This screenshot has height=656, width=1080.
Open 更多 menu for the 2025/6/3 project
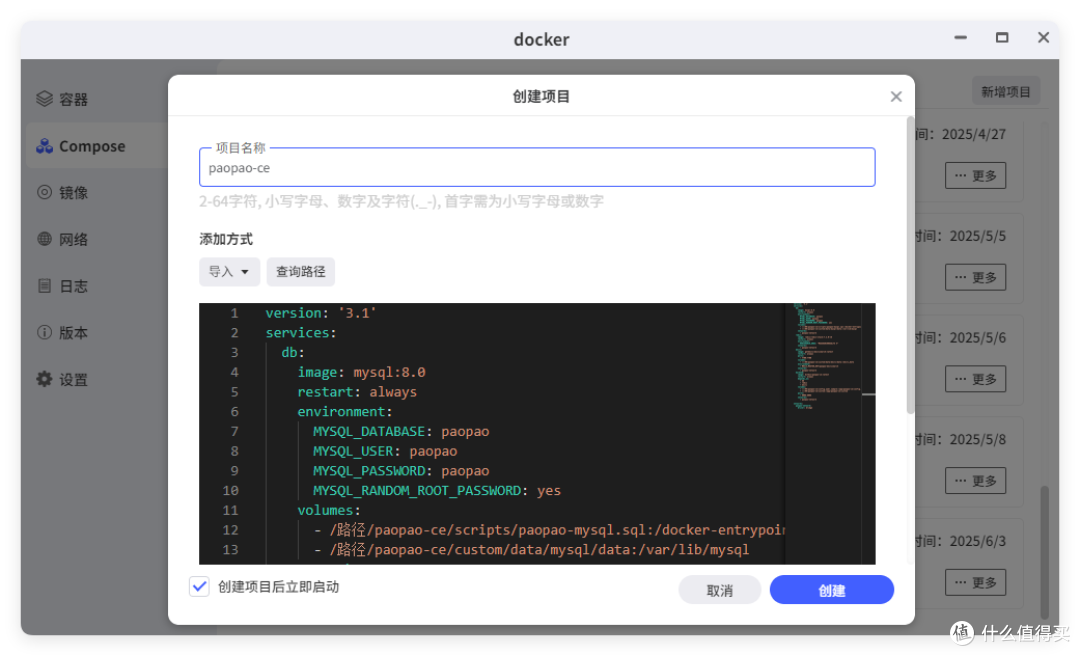click(x=975, y=583)
